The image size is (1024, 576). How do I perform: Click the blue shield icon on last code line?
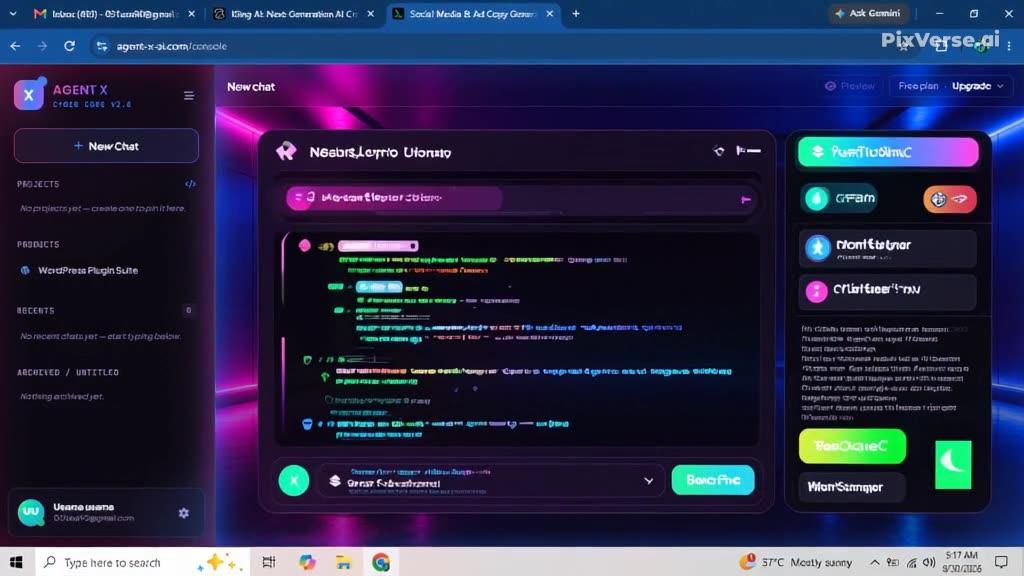(x=307, y=424)
